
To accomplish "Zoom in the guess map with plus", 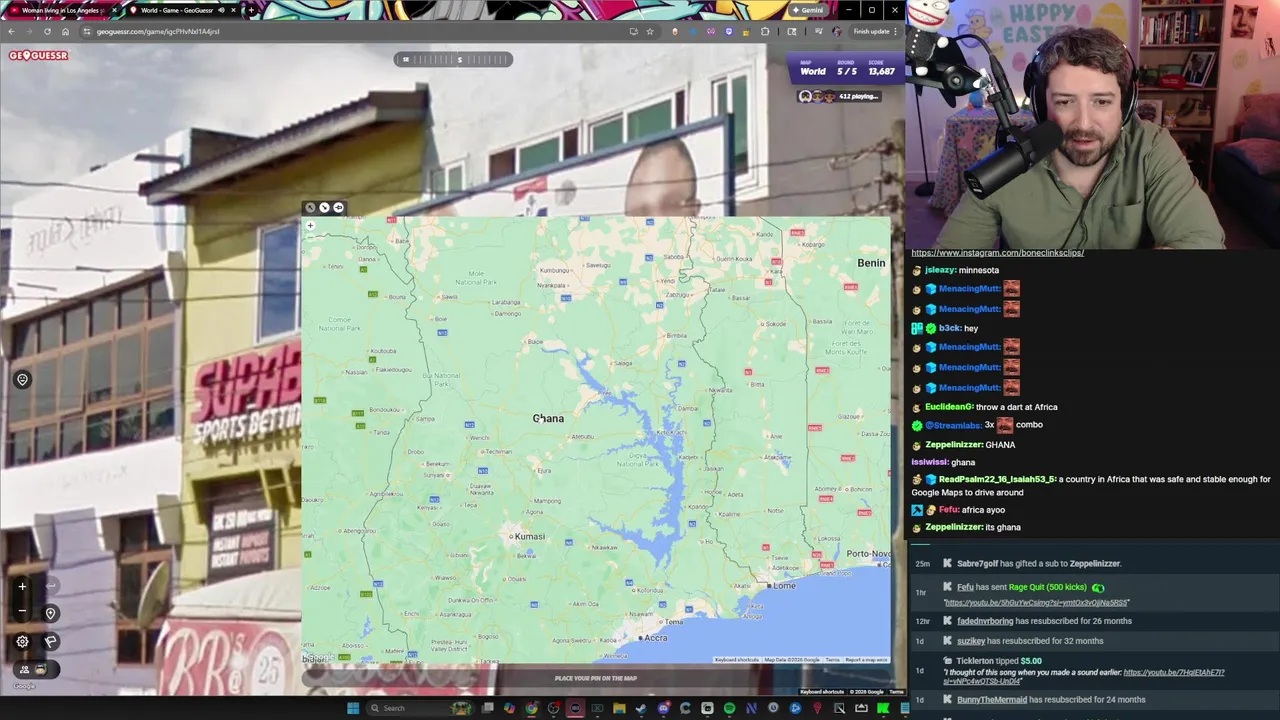I will [310, 226].
